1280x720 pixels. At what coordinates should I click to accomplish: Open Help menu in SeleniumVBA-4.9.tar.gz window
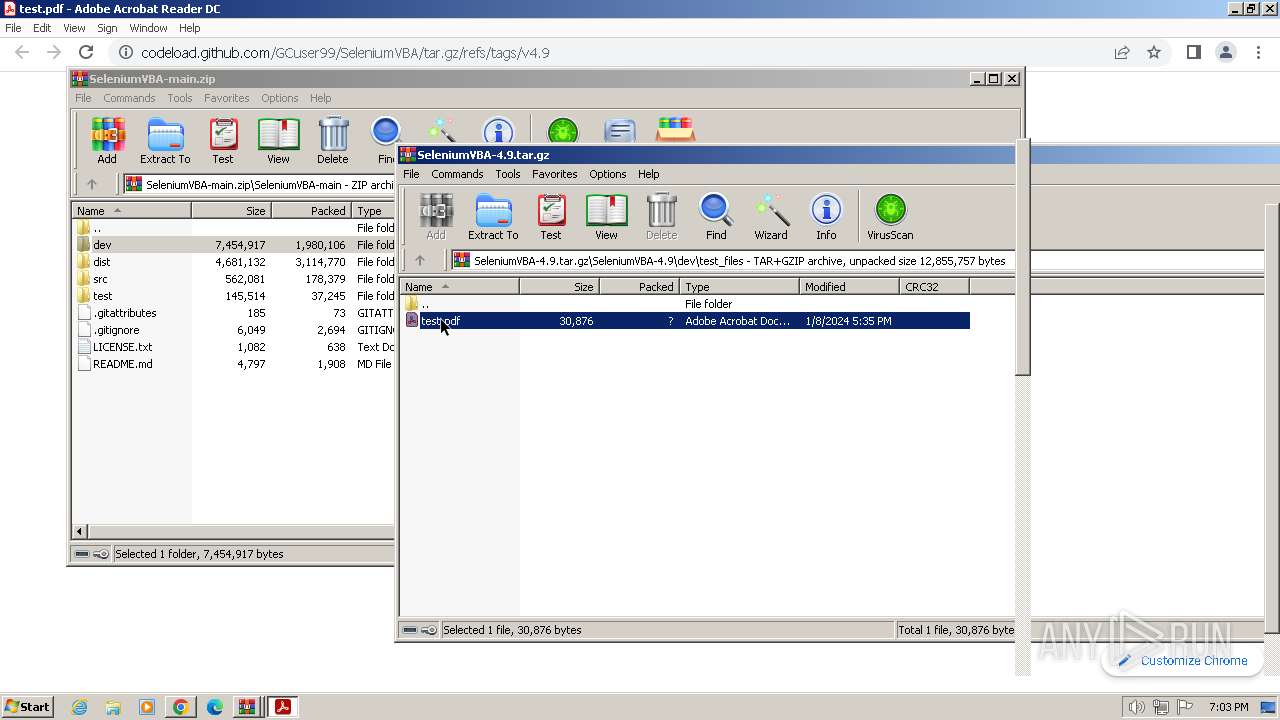649,174
